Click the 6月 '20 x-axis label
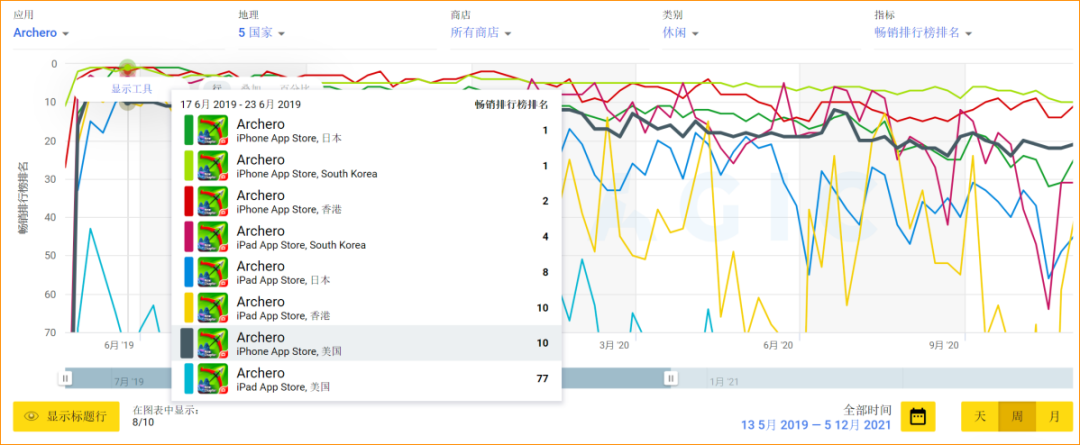The height and width of the screenshot is (445, 1080). coord(778,344)
